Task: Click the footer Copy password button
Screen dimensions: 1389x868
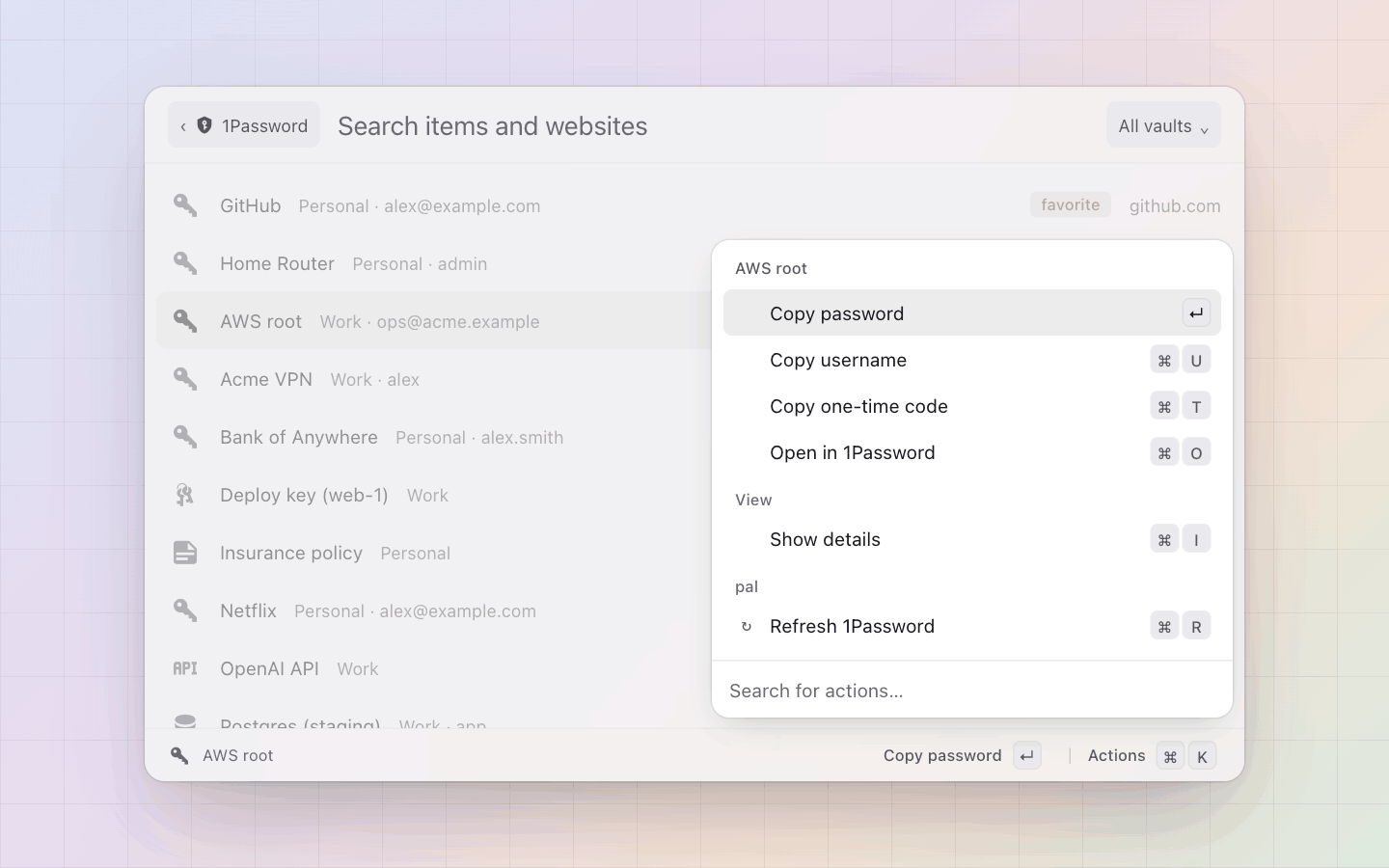Action: (x=962, y=756)
